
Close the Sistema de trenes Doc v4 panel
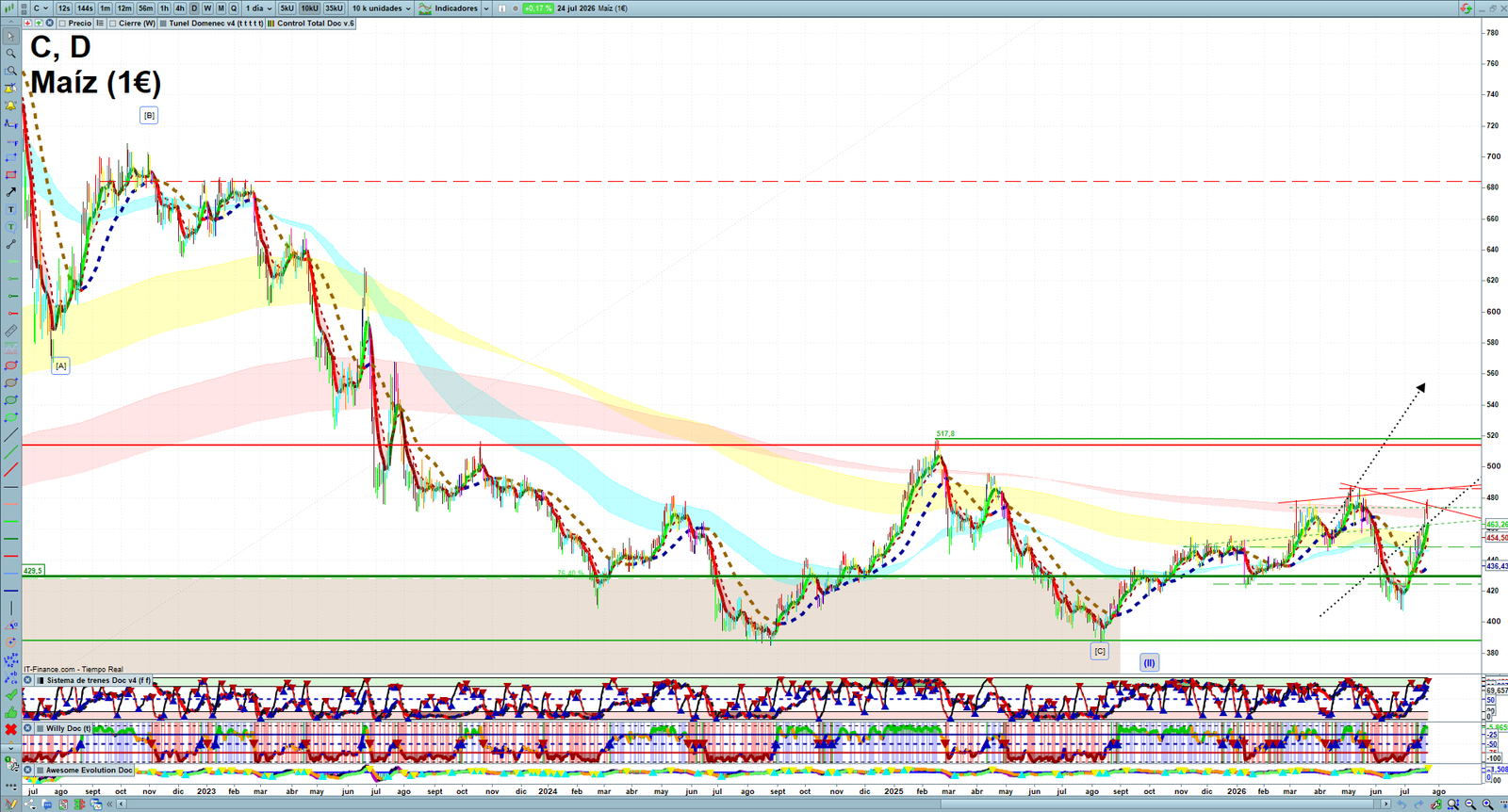[x=28, y=680]
